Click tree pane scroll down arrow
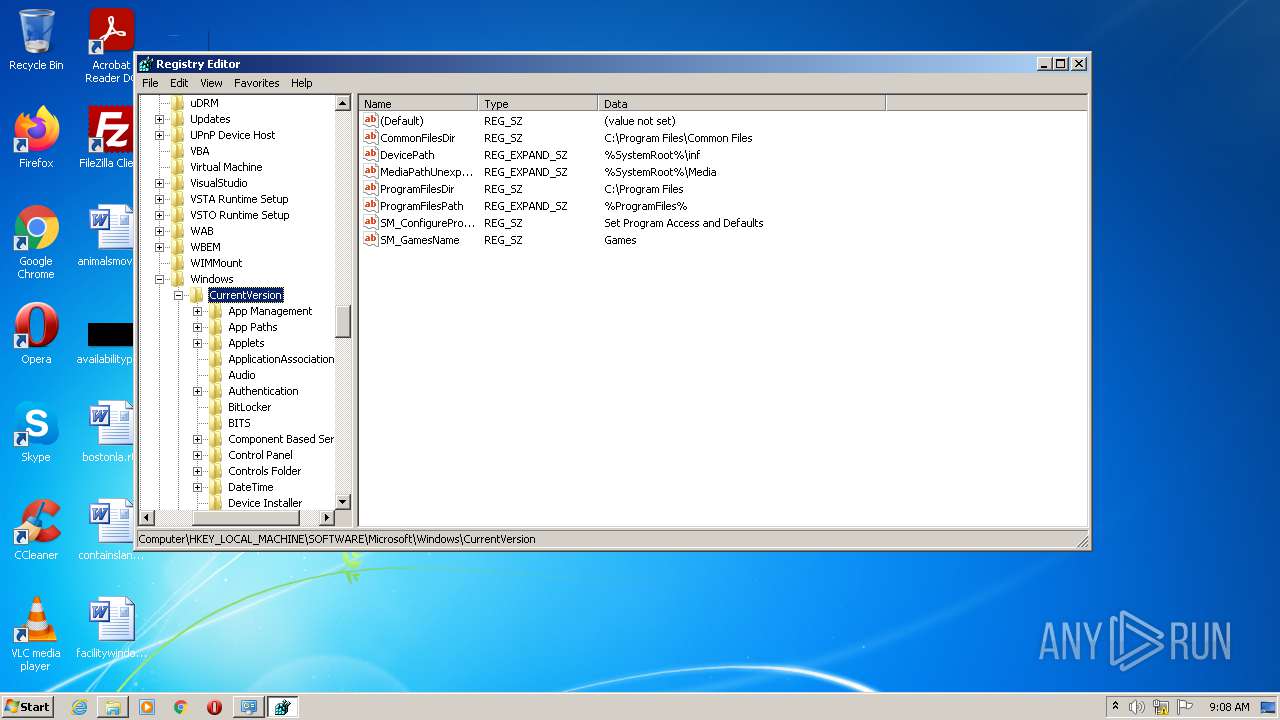This screenshot has height=720, width=1280. 343,502
